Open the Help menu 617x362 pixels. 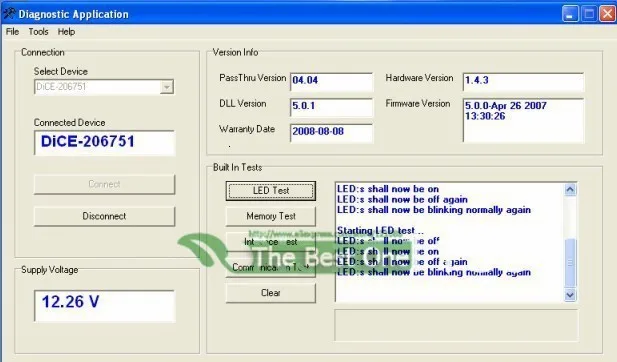coord(66,32)
